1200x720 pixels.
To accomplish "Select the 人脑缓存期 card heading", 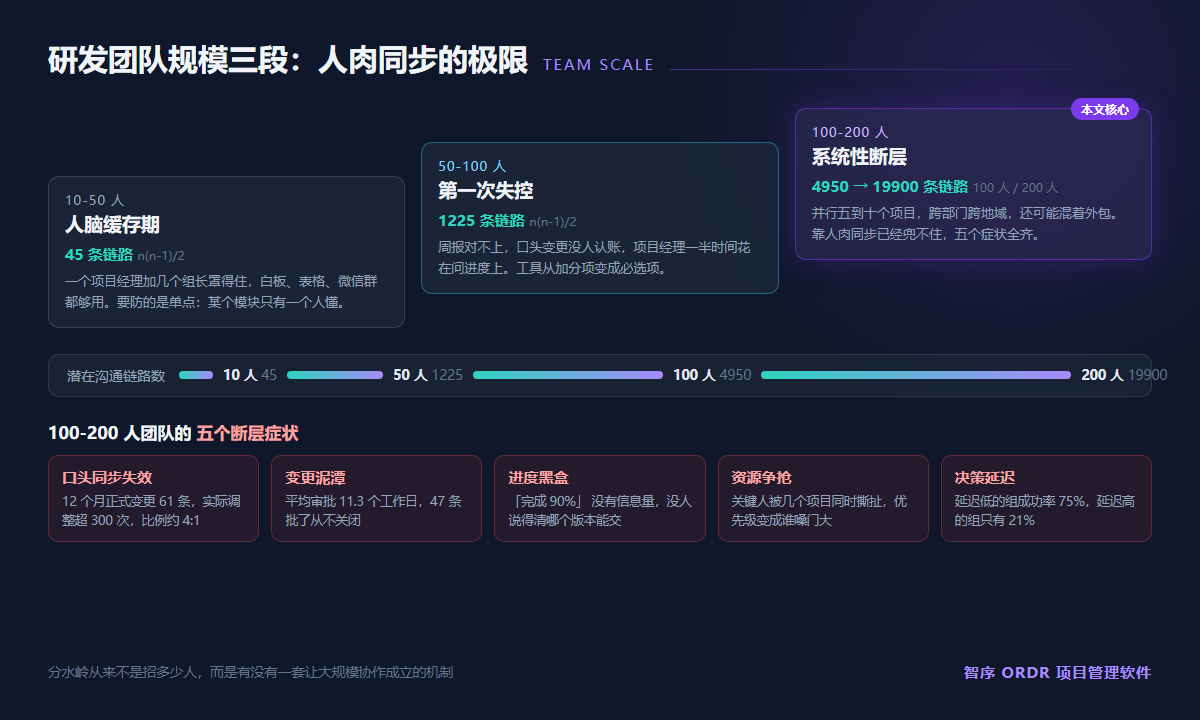I will (112, 225).
